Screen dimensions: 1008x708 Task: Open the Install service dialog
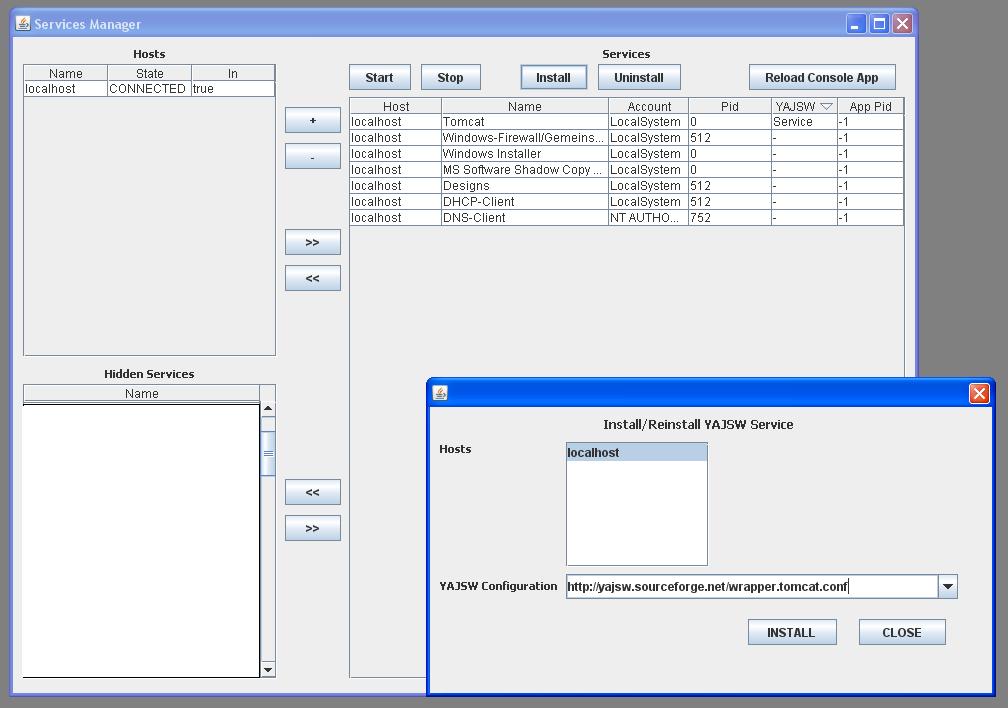(x=551, y=76)
